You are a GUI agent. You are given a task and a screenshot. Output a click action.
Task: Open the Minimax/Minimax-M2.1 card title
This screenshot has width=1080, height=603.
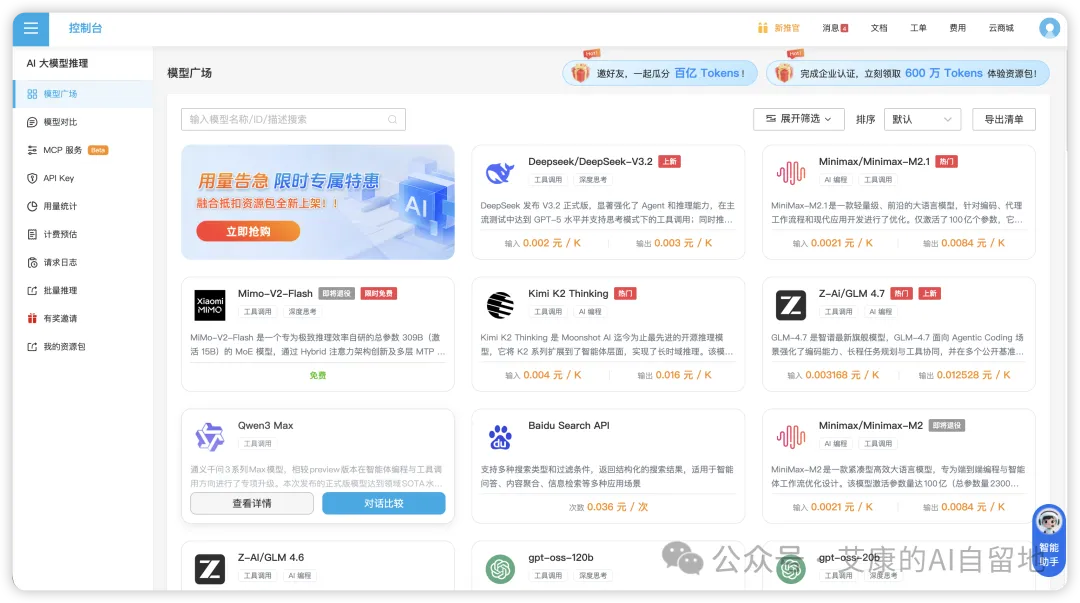874,162
